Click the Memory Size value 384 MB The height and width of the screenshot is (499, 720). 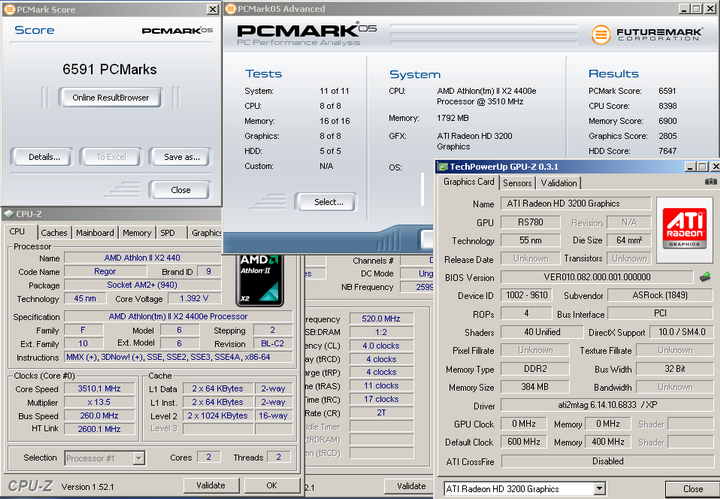(535, 387)
